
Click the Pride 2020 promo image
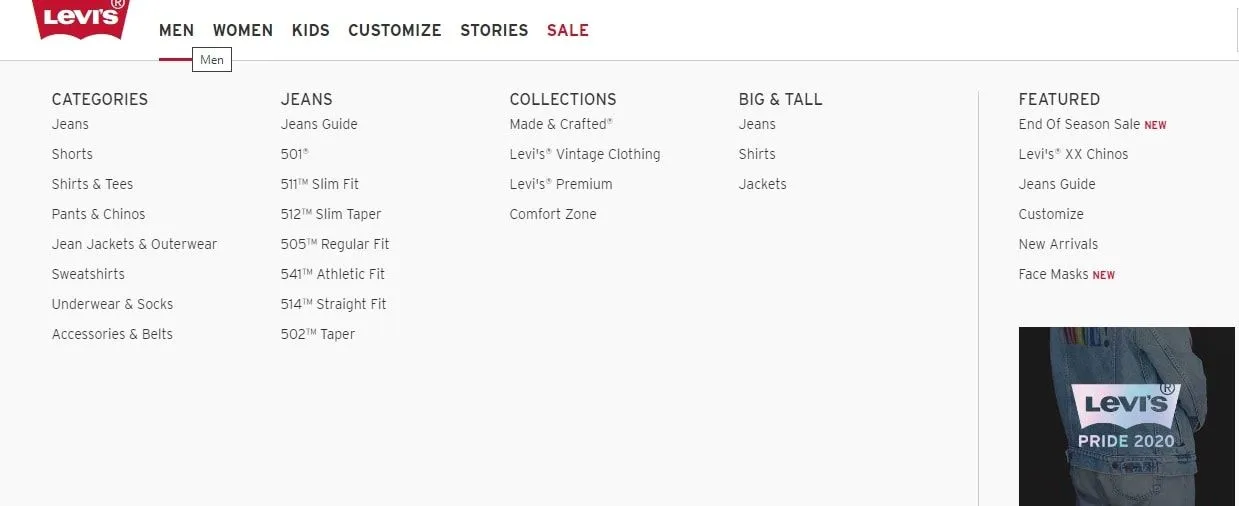(x=1127, y=416)
